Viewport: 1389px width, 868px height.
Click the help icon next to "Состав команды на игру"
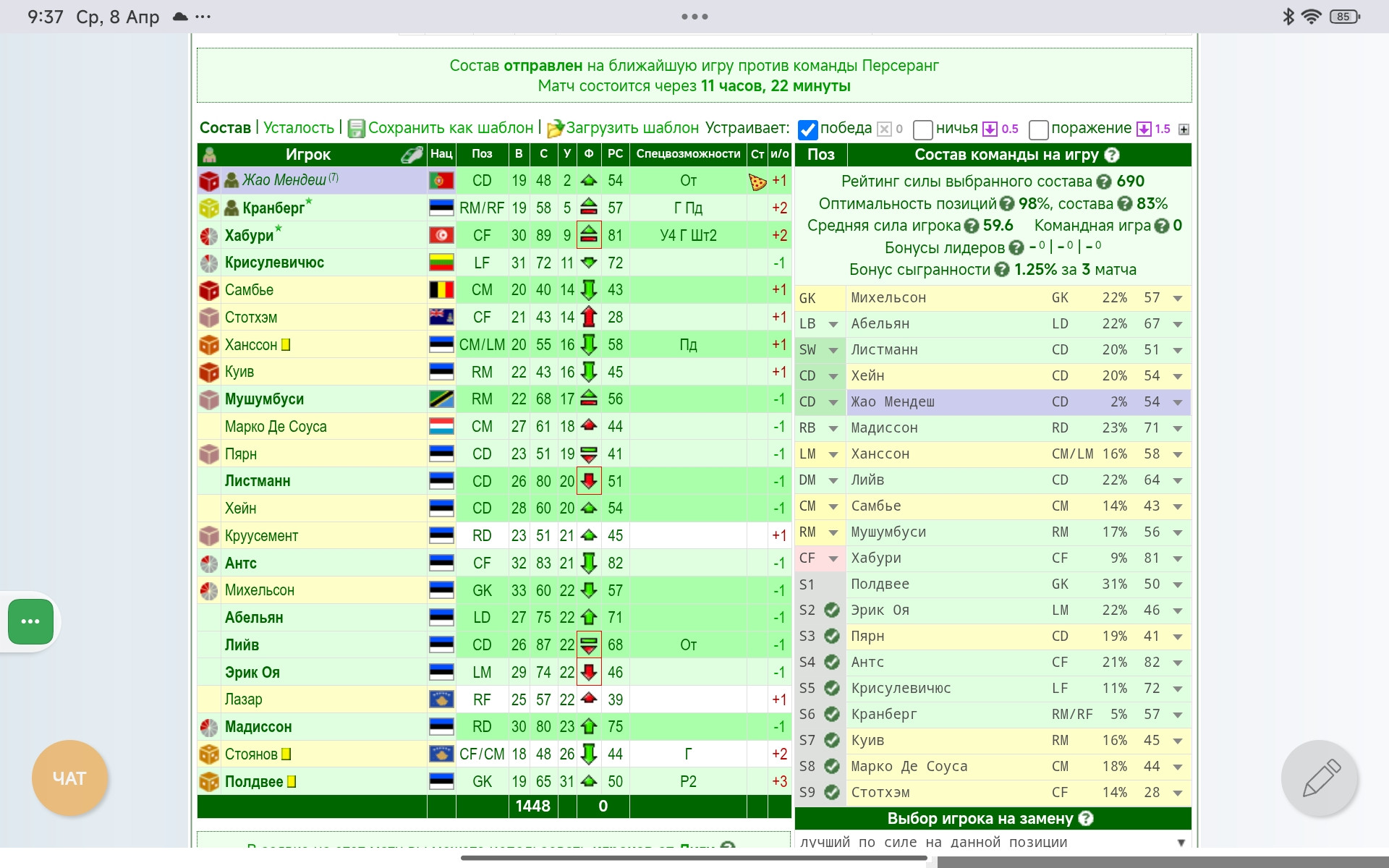coord(1112,155)
